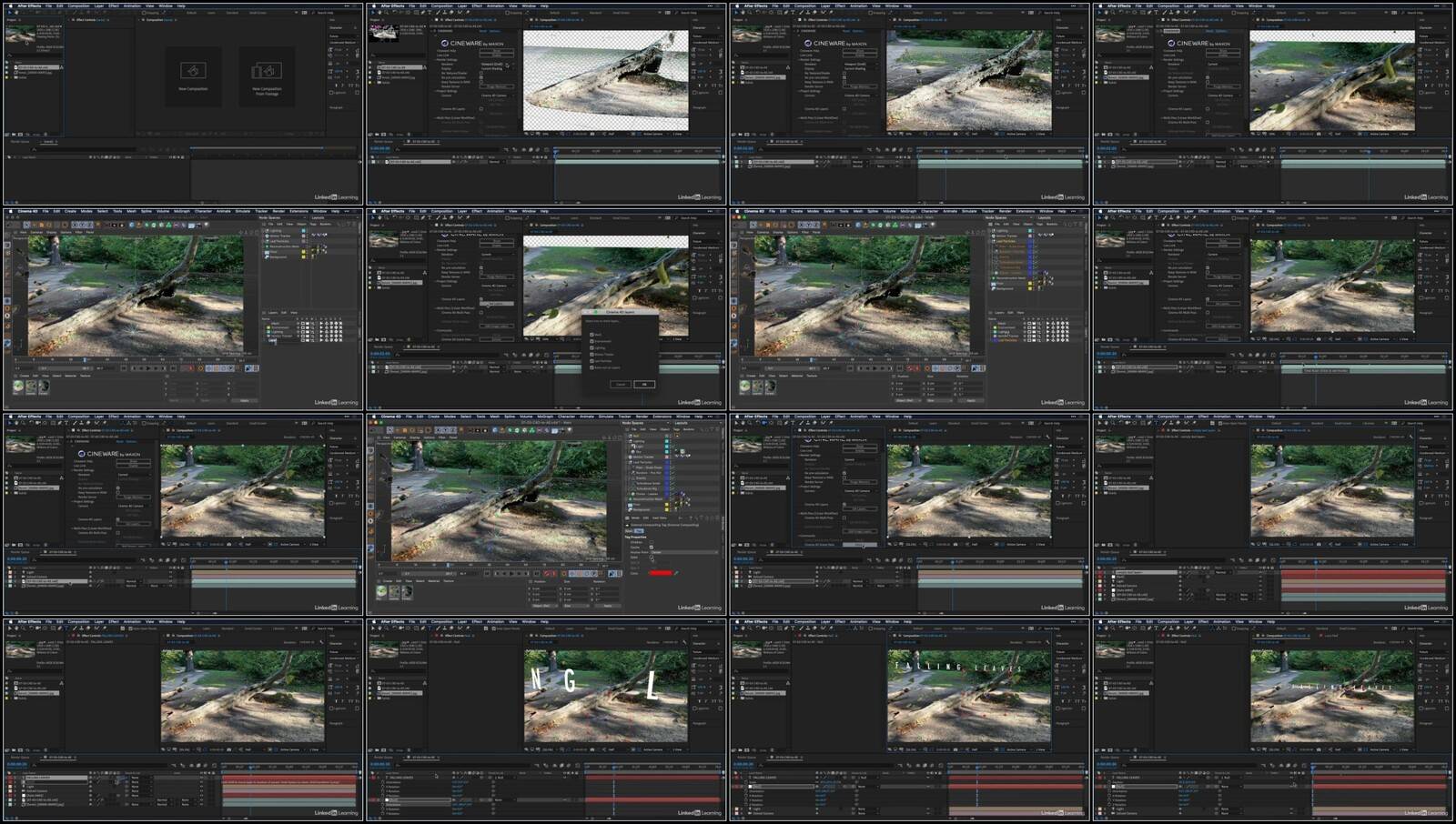The height and width of the screenshot is (824, 1456).
Task: Click the CINEWARE logo beside the checkerboard preview
Action: (471, 44)
